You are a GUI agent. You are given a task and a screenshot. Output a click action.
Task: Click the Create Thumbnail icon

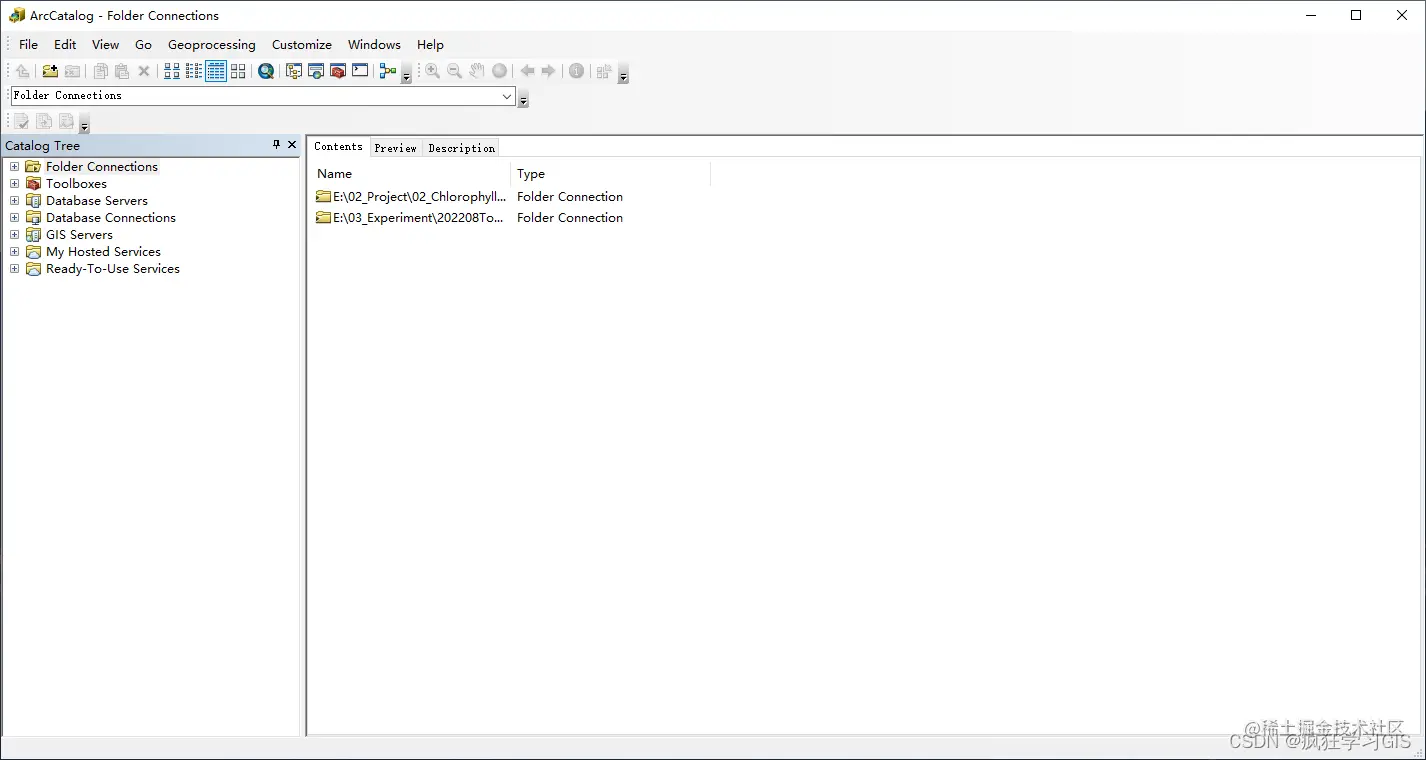(604, 71)
